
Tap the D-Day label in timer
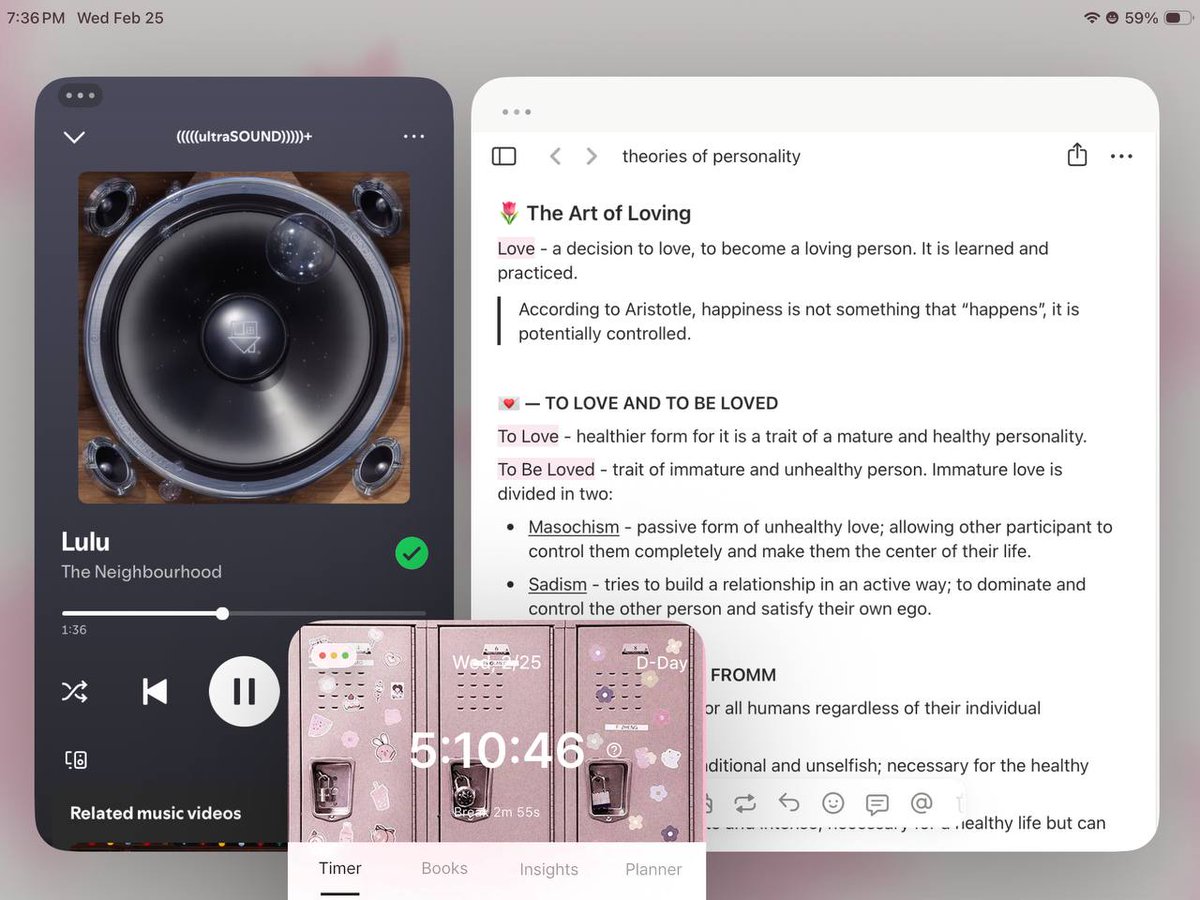(x=662, y=663)
